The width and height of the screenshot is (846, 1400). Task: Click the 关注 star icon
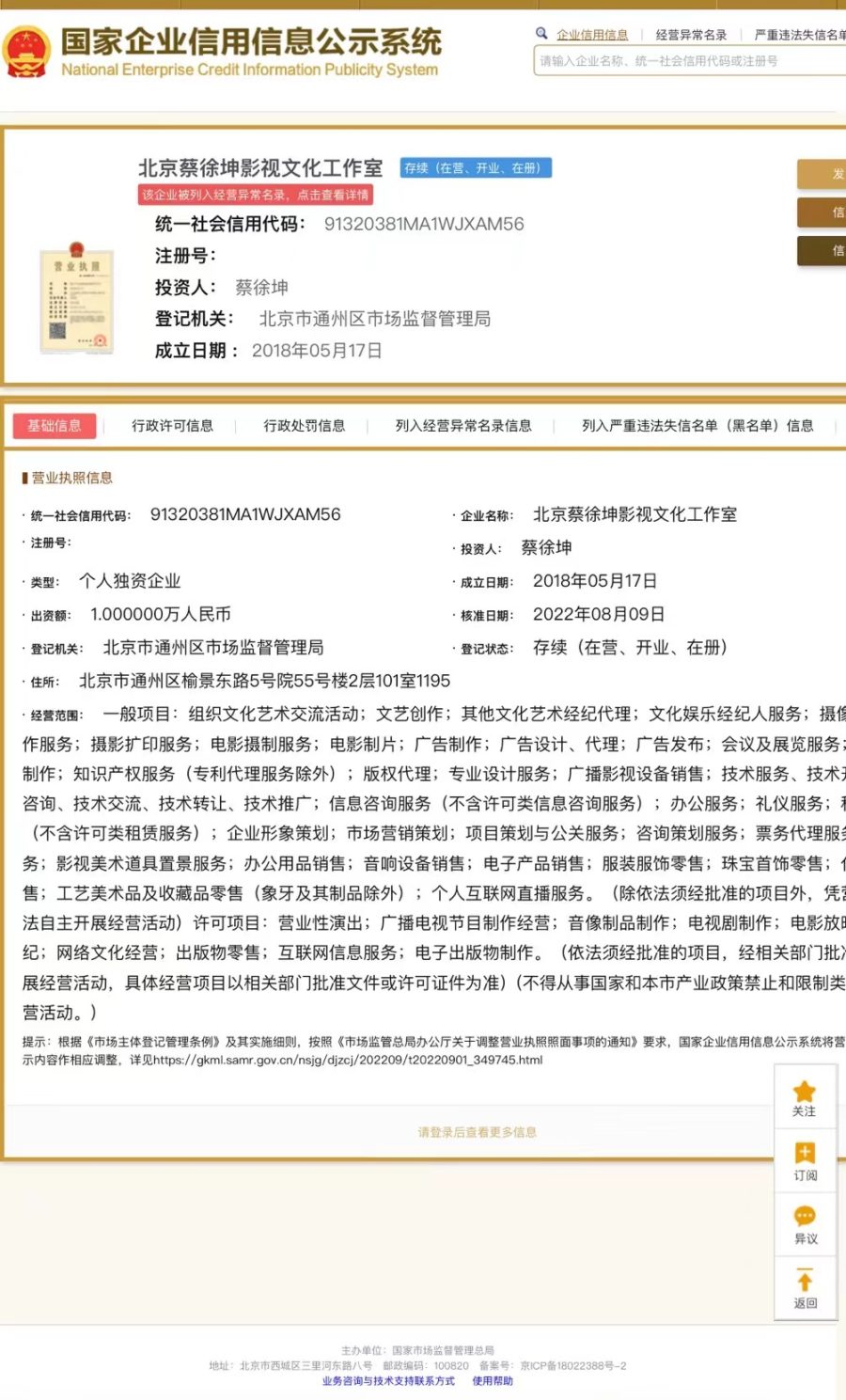point(805,1093)
